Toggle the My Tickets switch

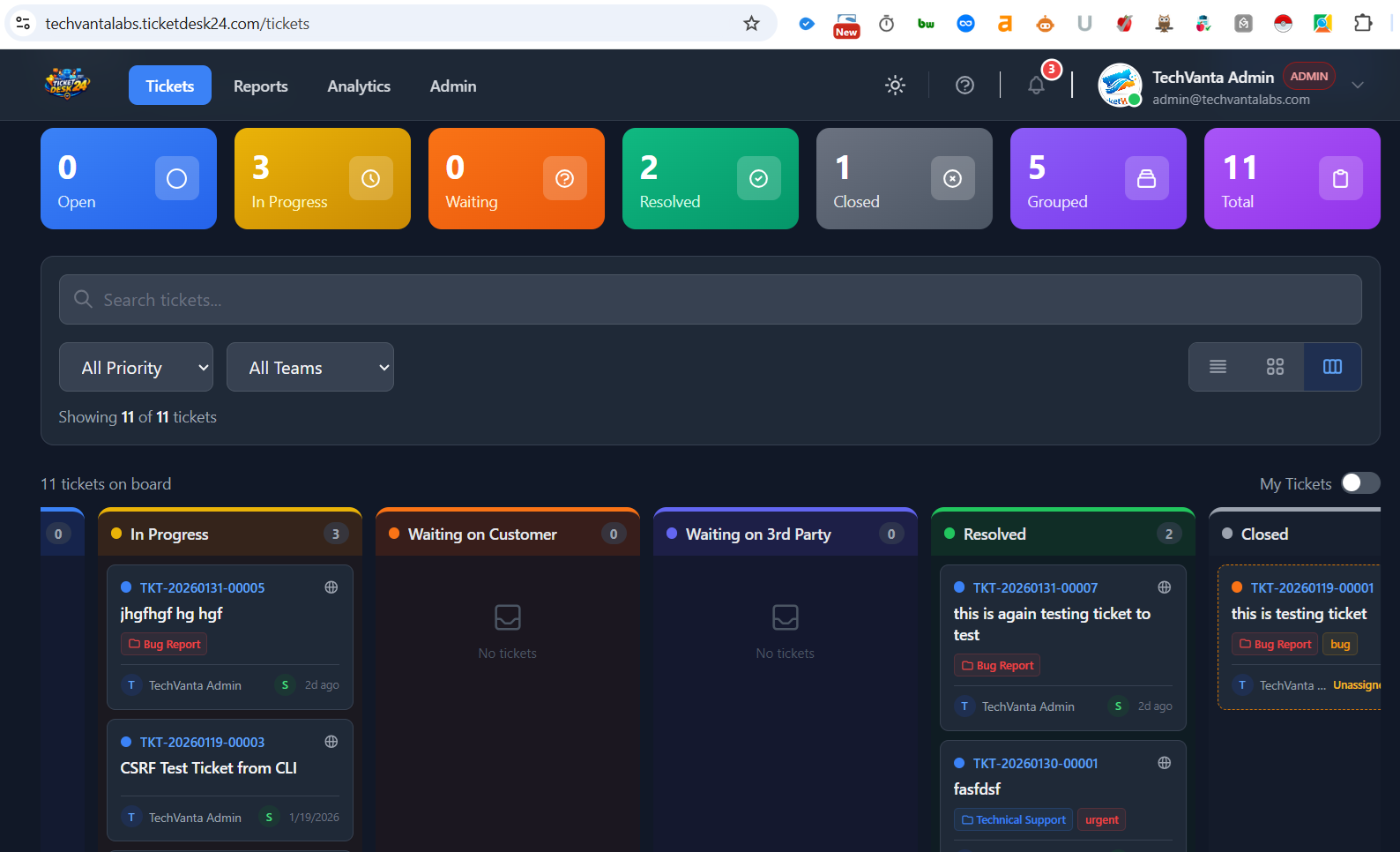pos(1360,483)
